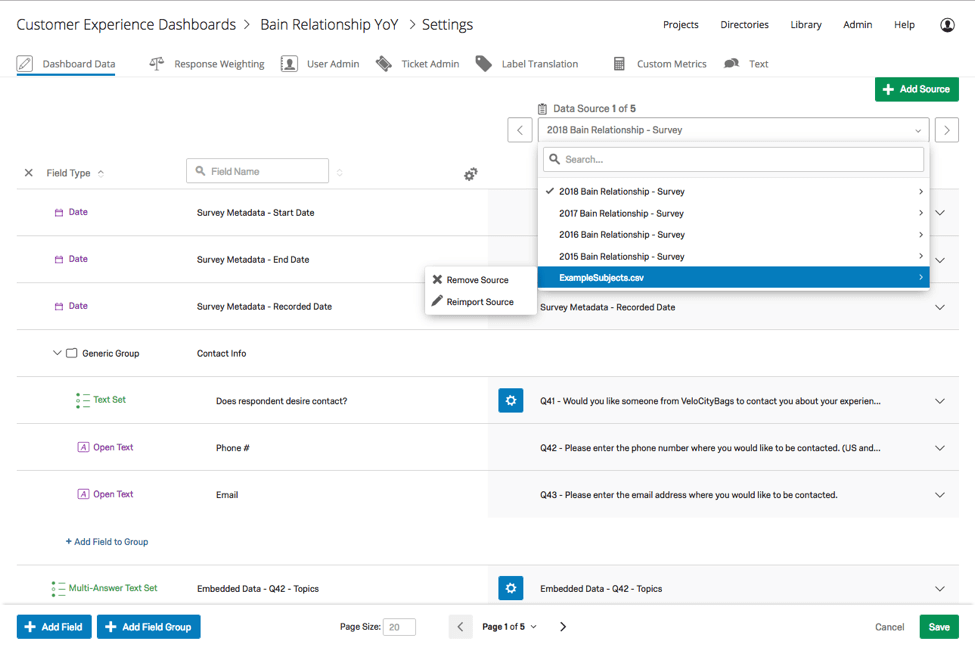Go to next page arrow at bottom

[x=563, y=627]
